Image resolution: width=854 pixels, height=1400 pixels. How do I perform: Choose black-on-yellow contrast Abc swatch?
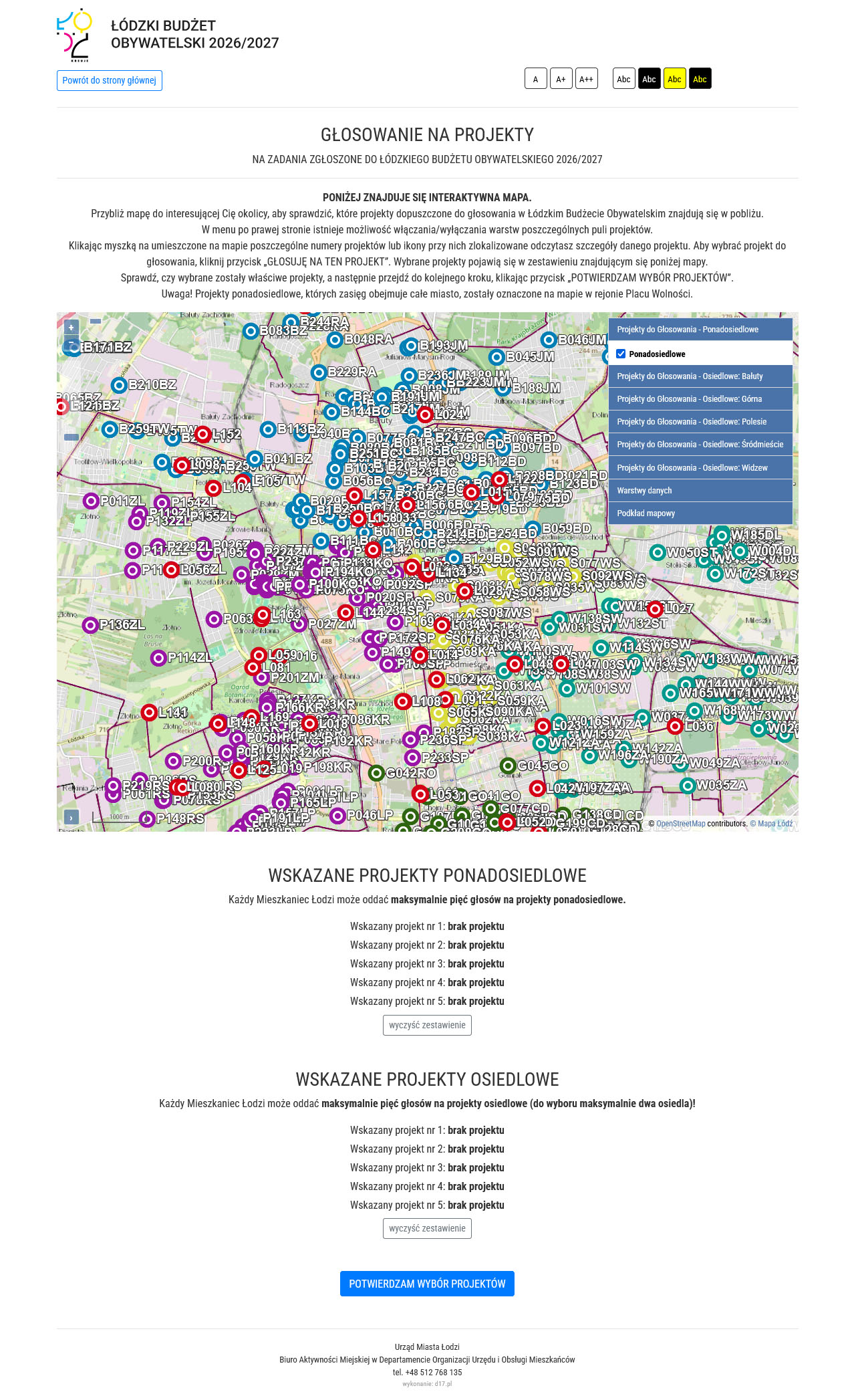click(675, 78)
